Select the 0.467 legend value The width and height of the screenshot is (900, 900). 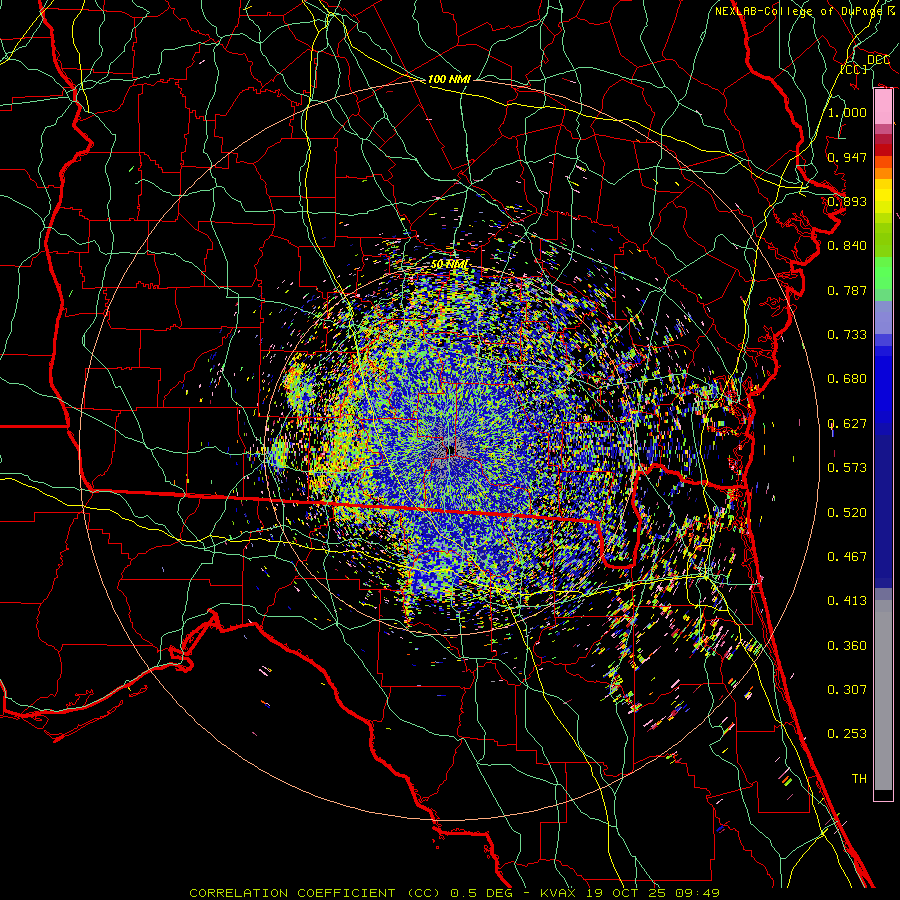pyautogui.click(x=847, y=557)
